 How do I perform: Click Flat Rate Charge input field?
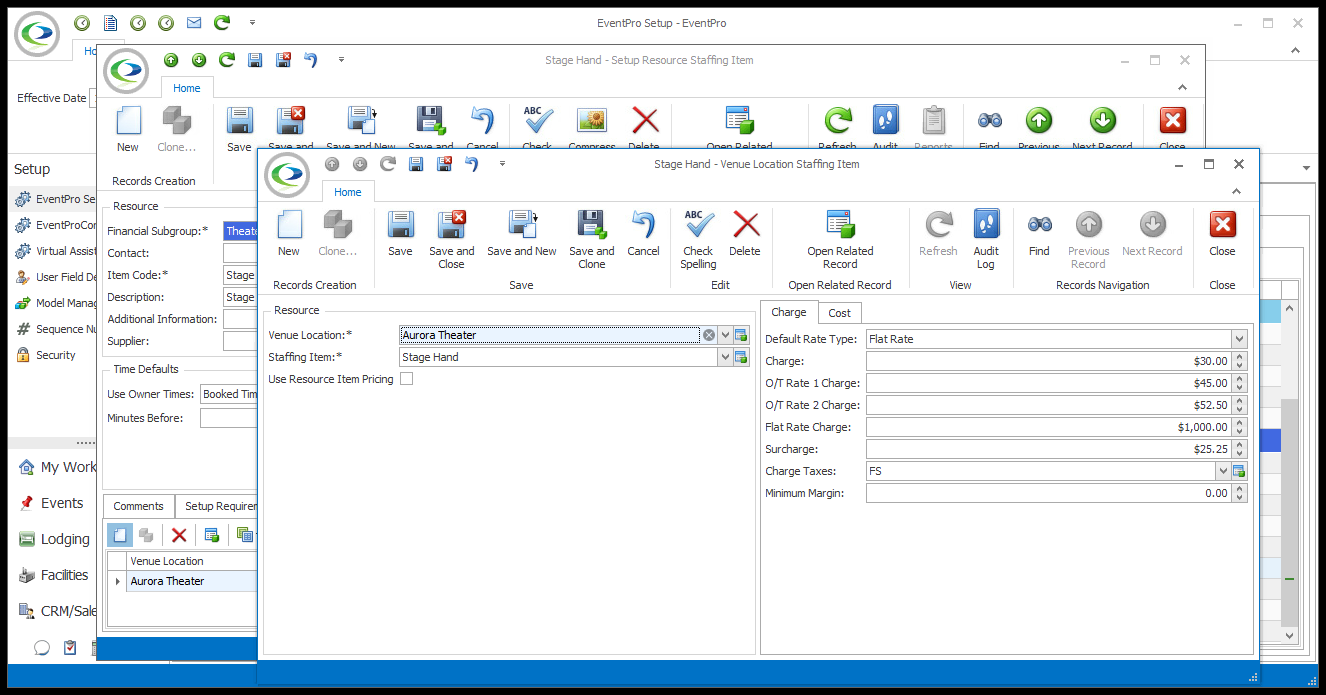tap(1049, 427)
